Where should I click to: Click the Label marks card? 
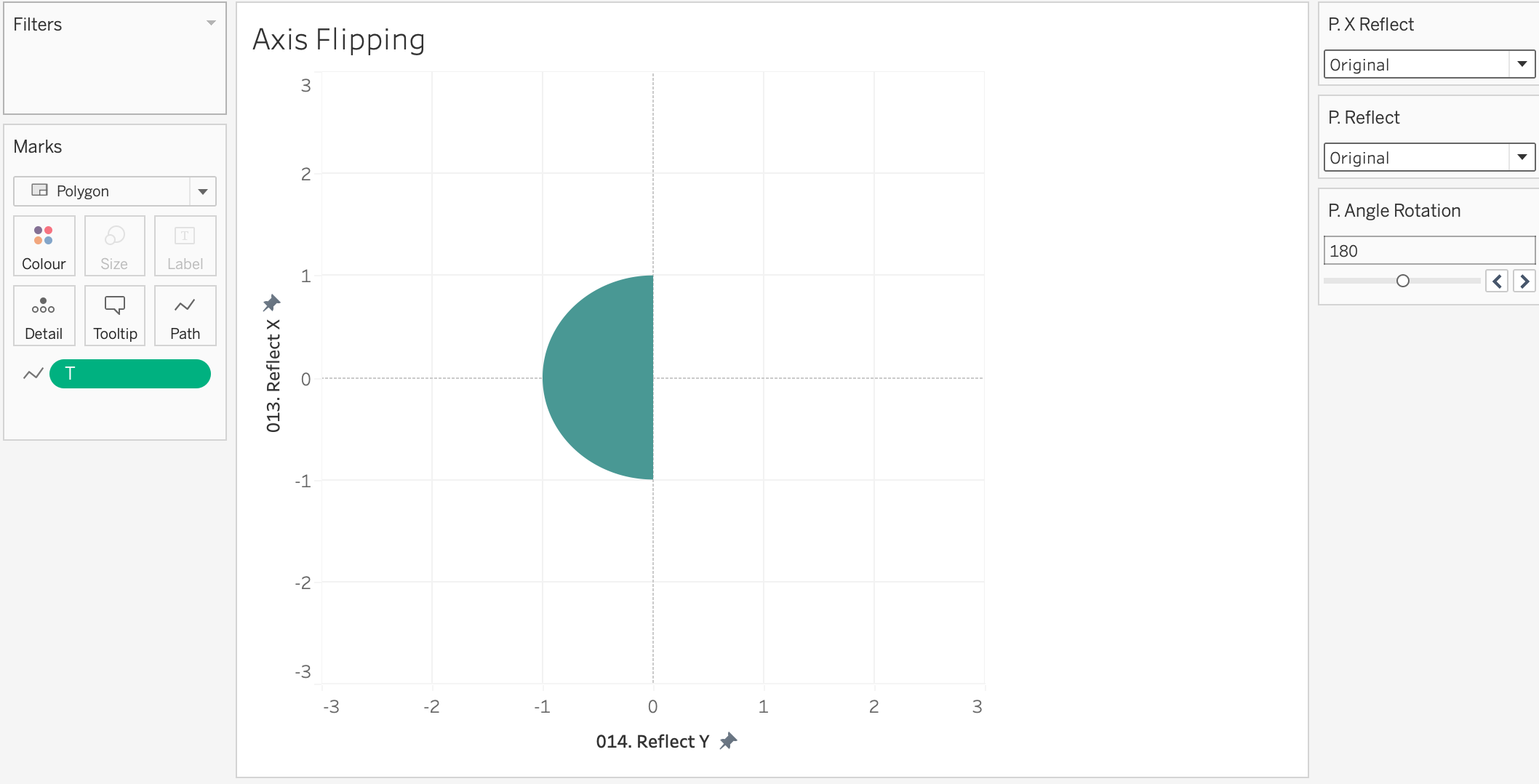[x=185, y=246]
